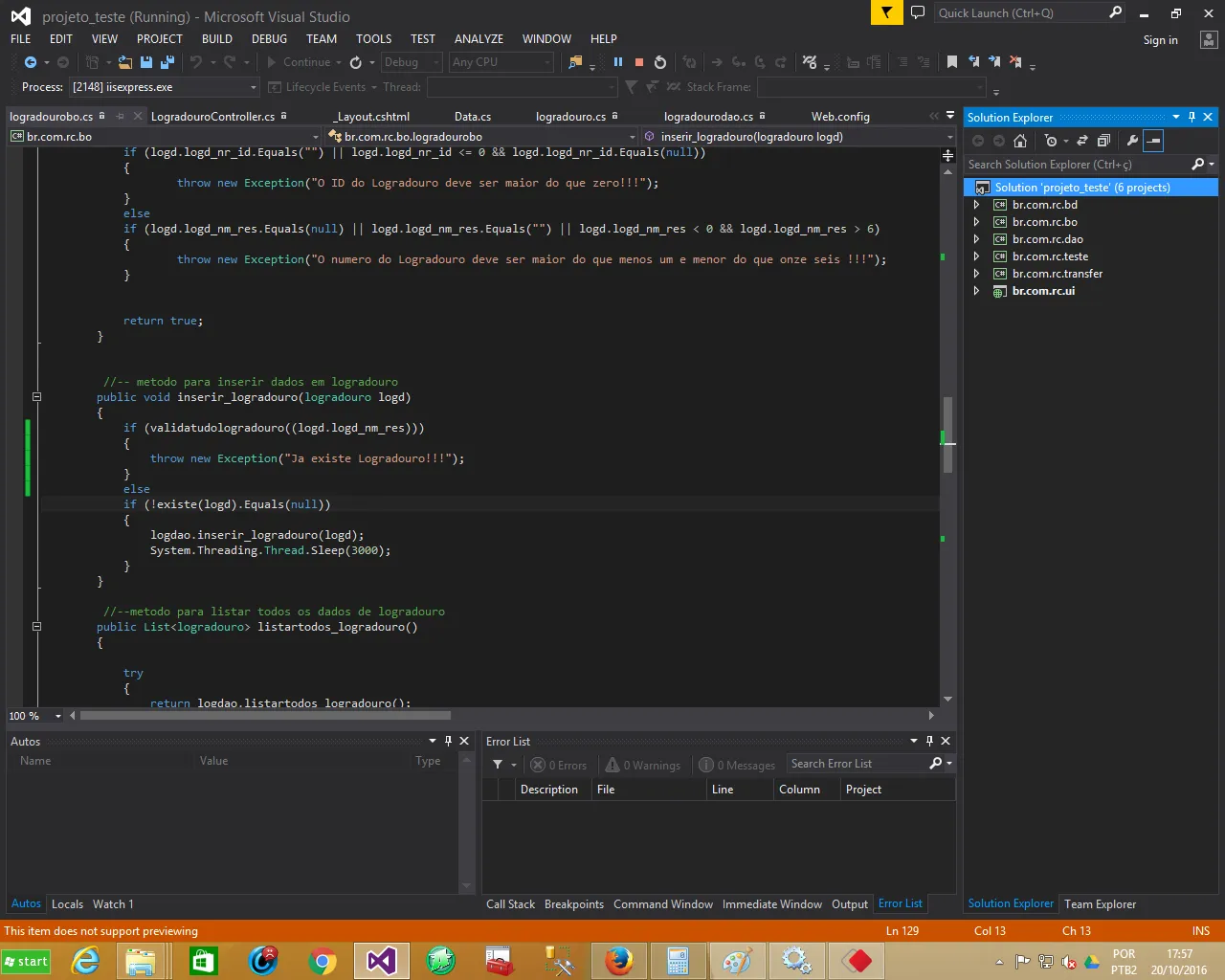1225x980 pixels.
Task: Click the bookmark icon in toolbar
Action: [x=952, y=62]
